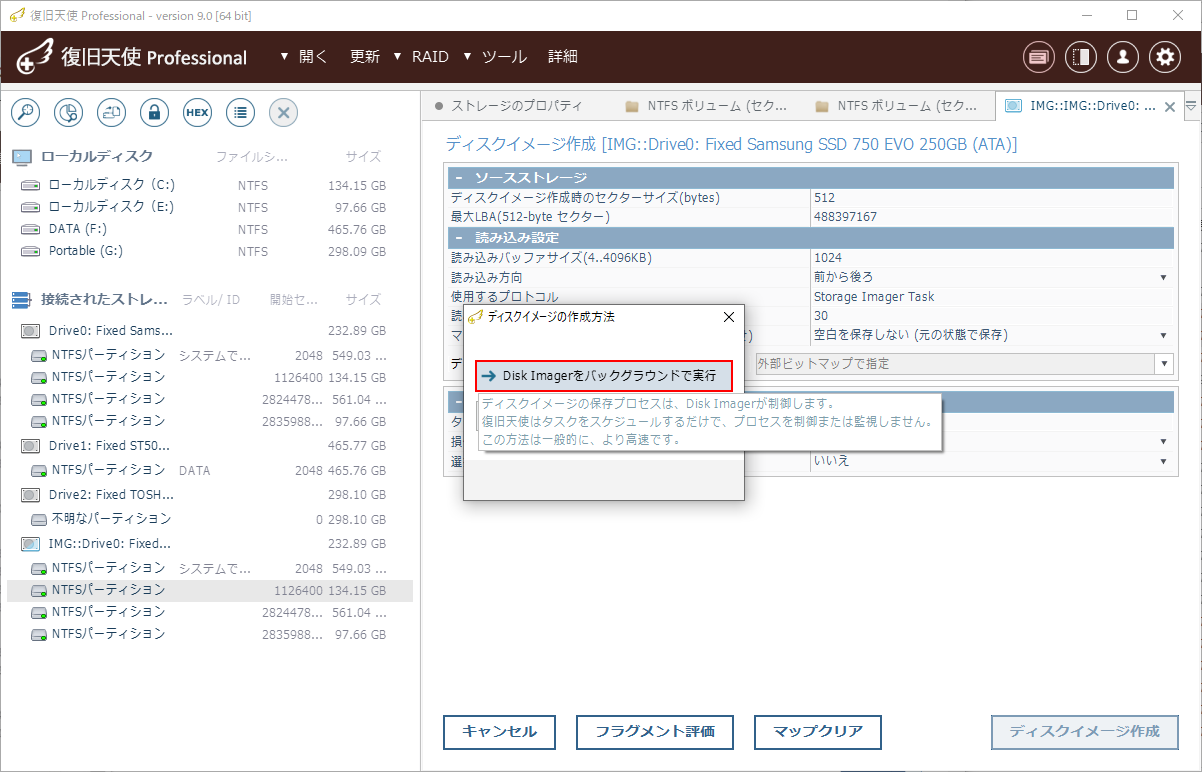The height and width of the screenshot is (772, 1202).
Task: Click the disk icon of IMG::Drive0: Fixed...
Action: coord(30,544)
